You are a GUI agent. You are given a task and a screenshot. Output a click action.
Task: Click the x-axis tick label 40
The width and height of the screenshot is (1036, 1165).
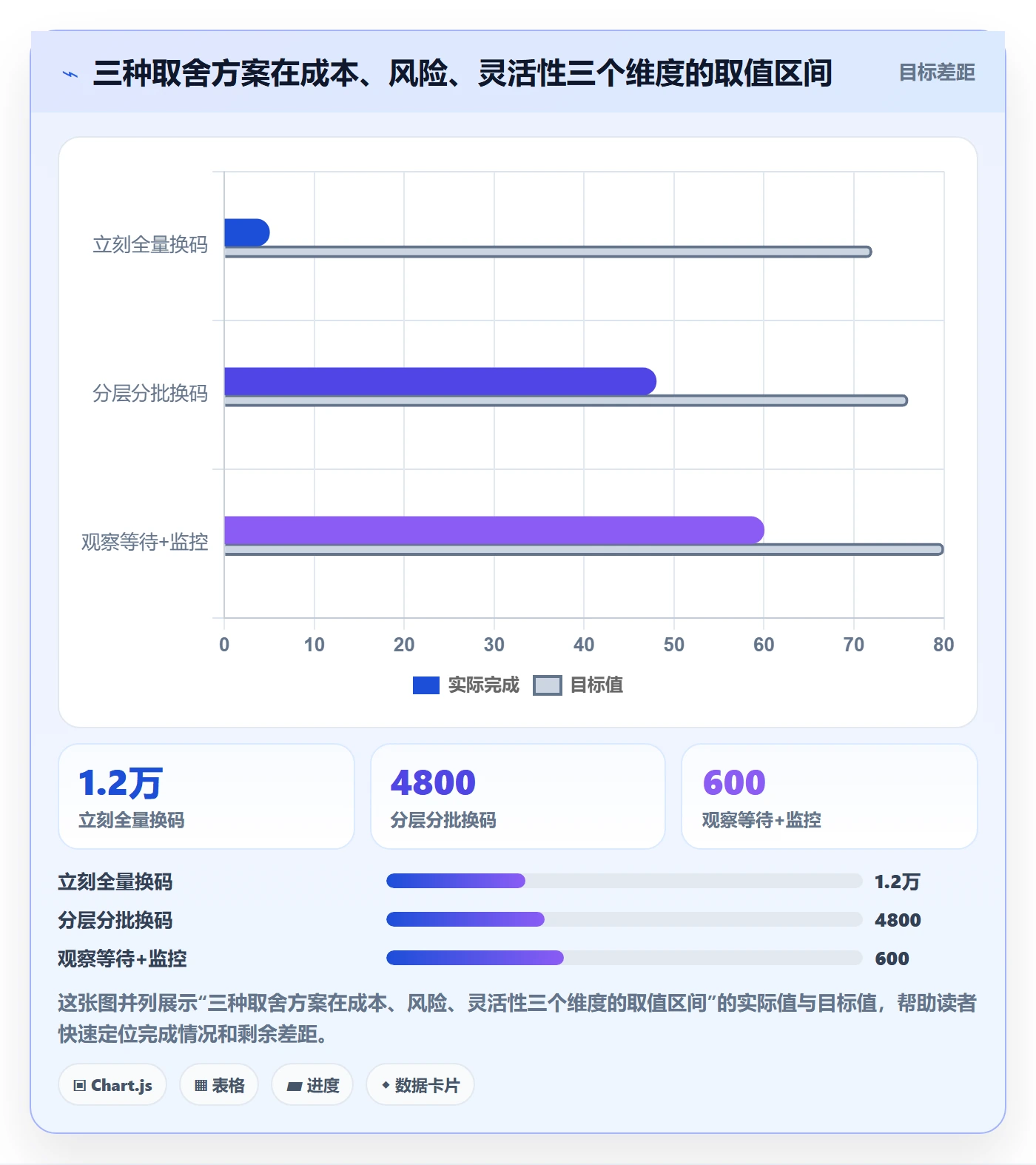(x=584, y=645)
